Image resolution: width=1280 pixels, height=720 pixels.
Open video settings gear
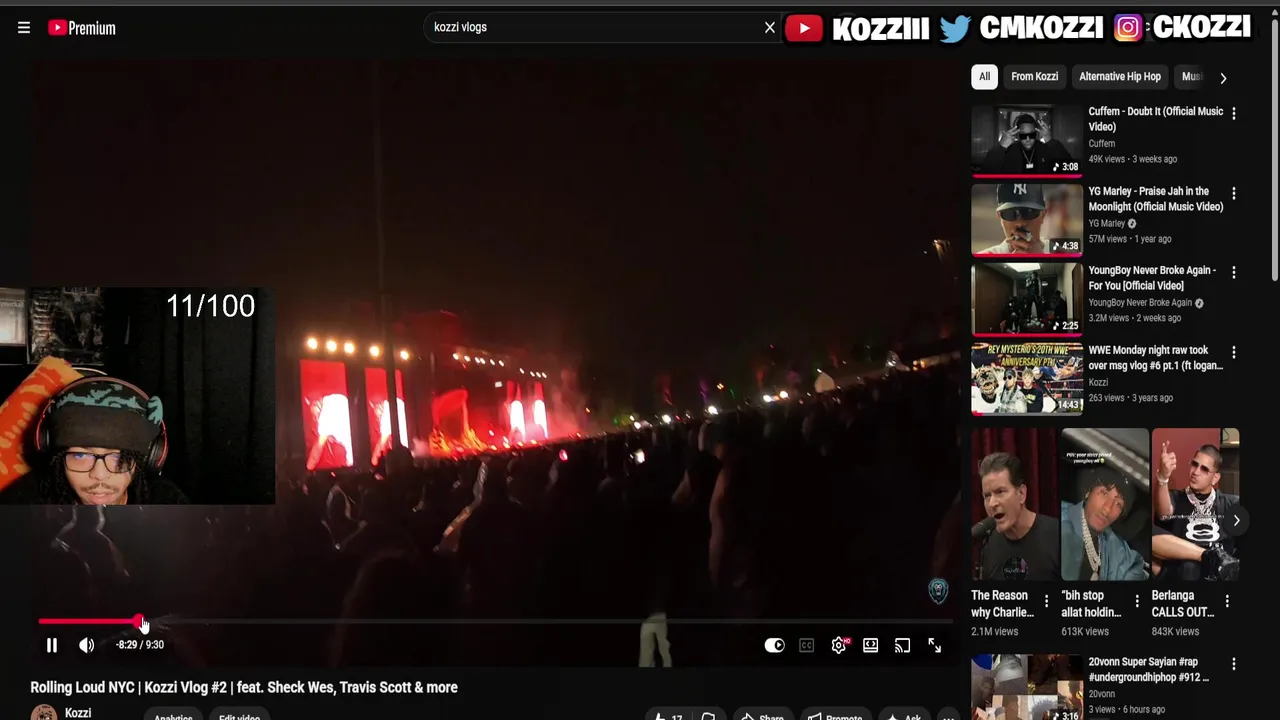coord(839,646)
